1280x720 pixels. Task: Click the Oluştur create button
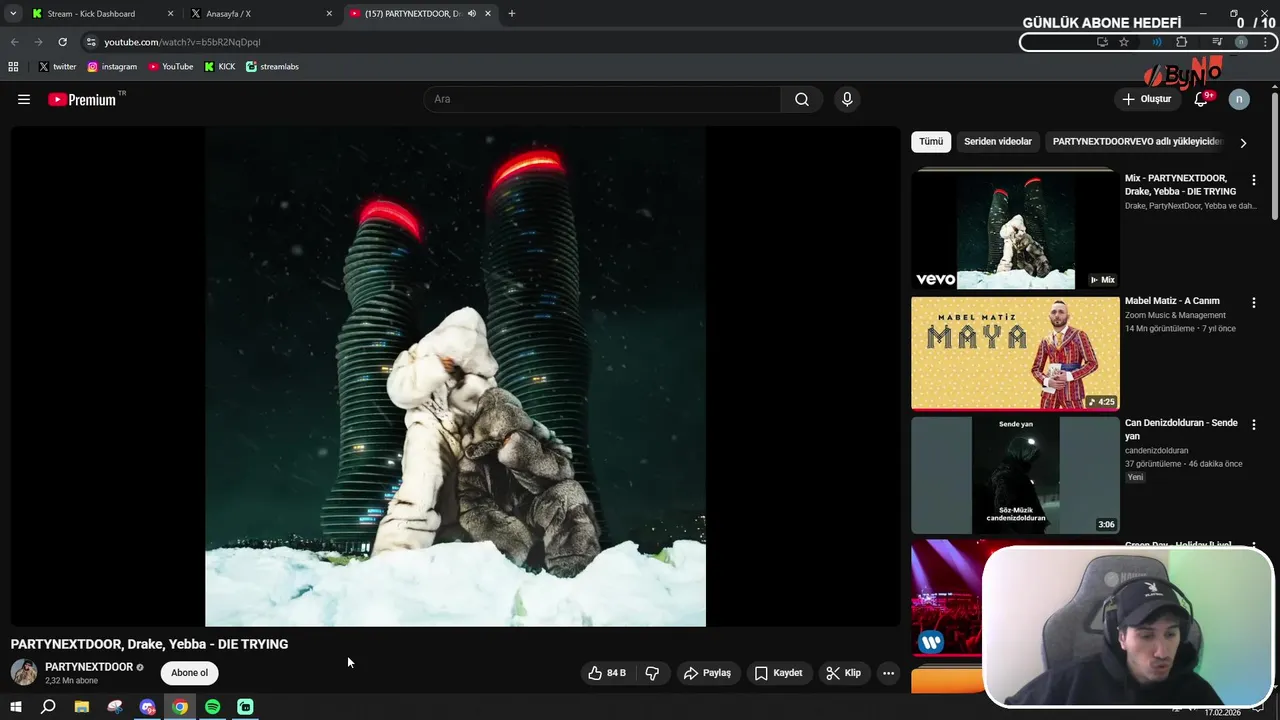click(1146, 99)
